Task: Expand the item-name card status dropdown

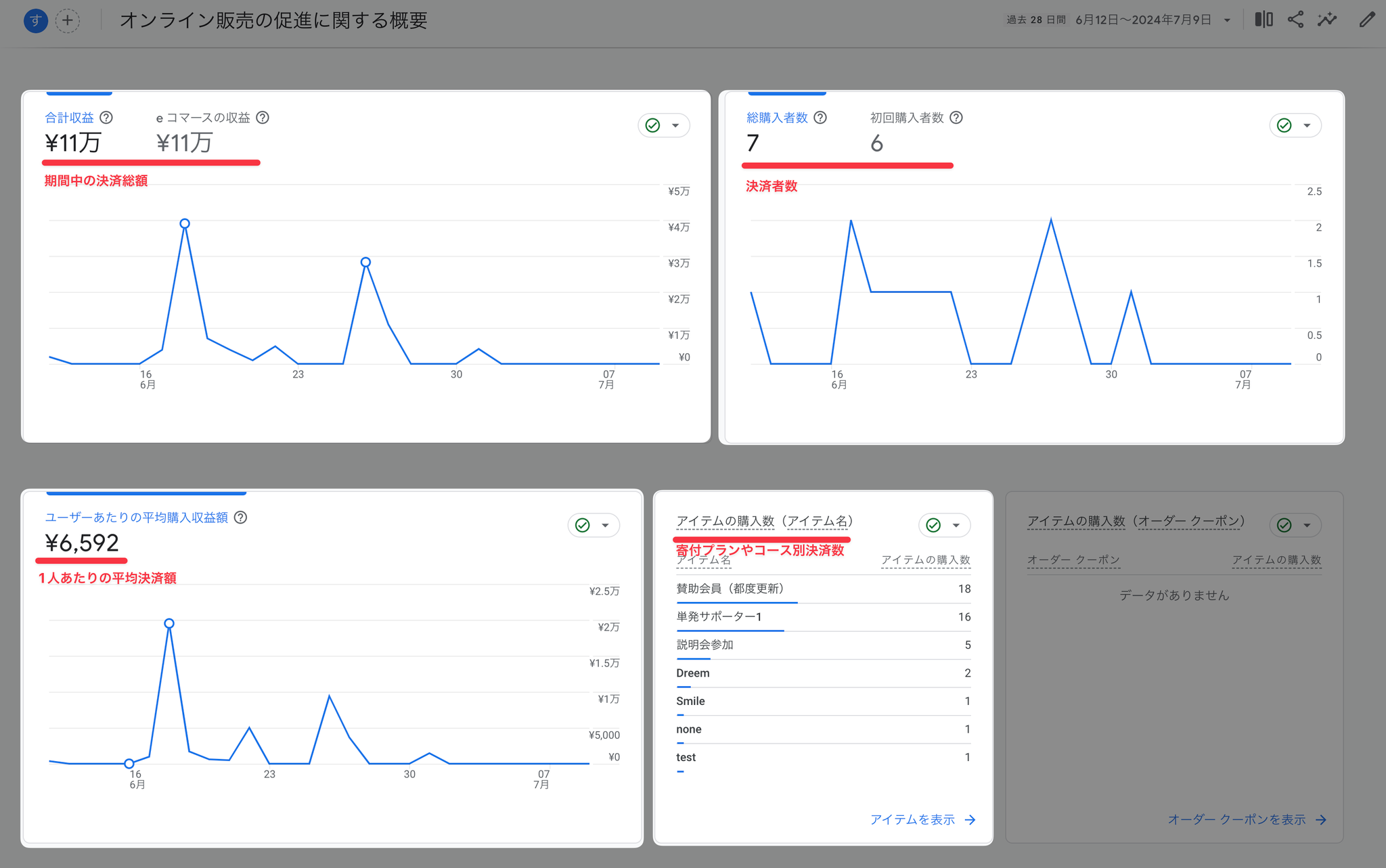Action: coord(945,525)
